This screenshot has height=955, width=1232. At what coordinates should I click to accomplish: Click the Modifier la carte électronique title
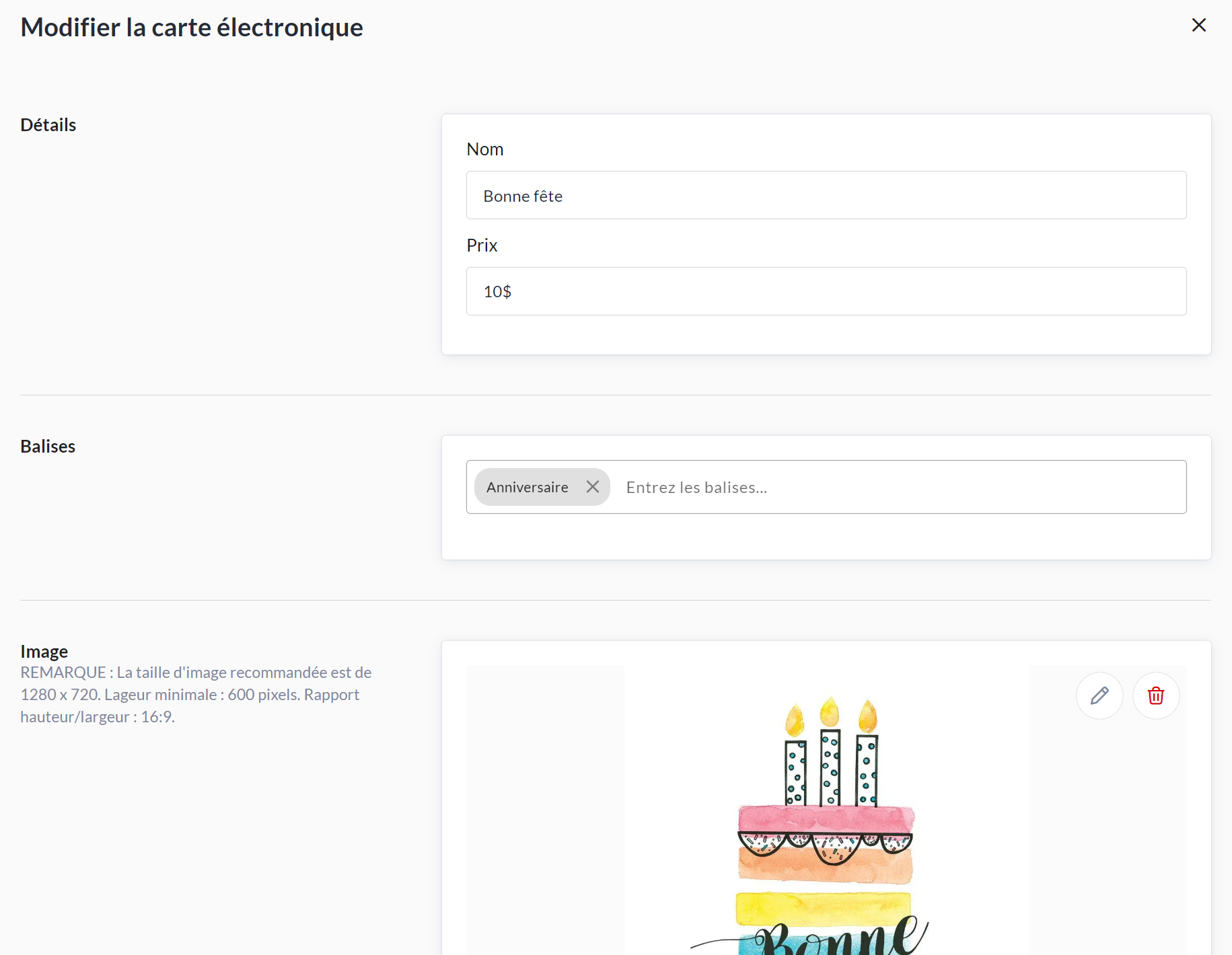click(192, 28)
